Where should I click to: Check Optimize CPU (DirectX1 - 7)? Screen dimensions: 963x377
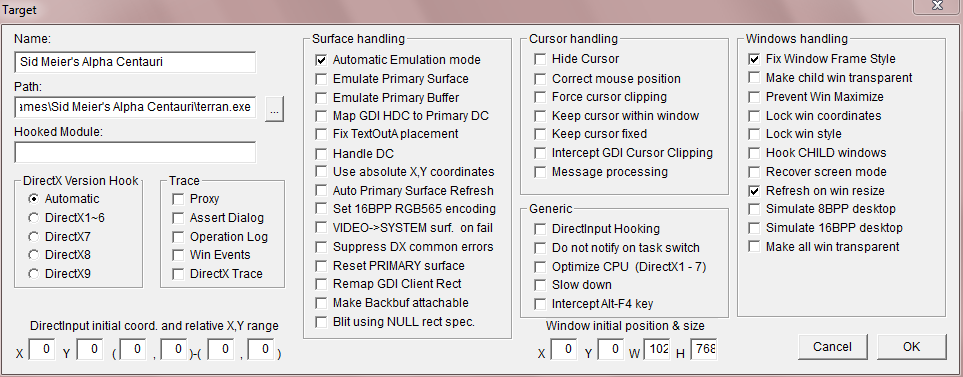click(540, 267)
